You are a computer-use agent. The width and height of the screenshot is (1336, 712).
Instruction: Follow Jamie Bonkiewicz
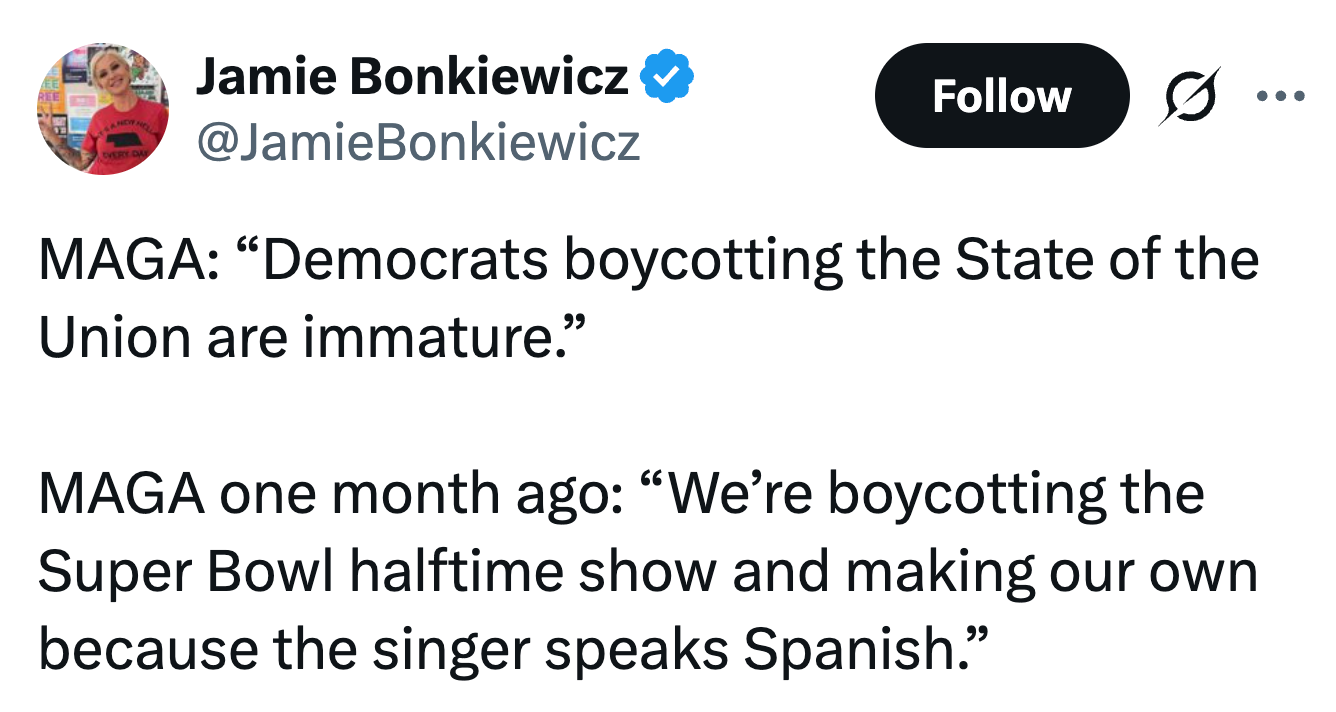pos(1001,97)
